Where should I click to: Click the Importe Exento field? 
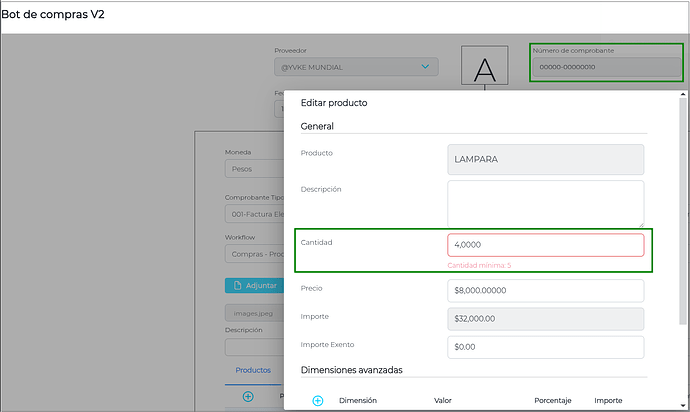click(545, 347)
